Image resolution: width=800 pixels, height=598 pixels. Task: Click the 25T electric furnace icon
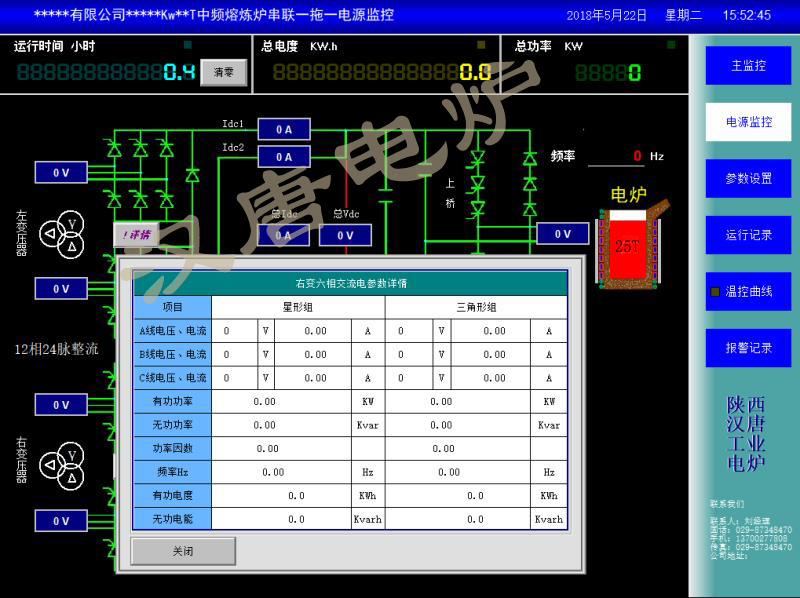[627, 246]
